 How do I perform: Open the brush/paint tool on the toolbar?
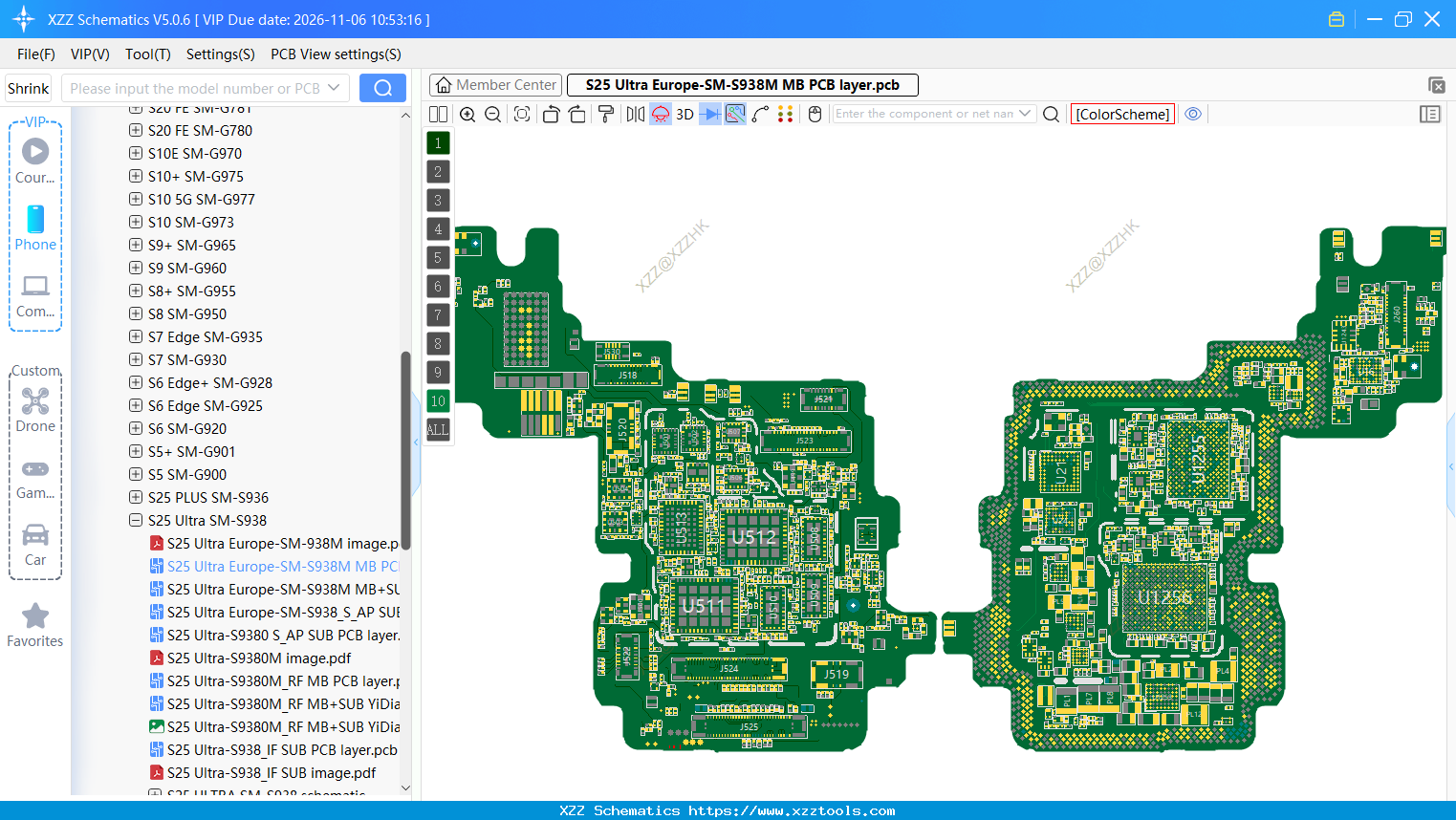click(604, 114)
